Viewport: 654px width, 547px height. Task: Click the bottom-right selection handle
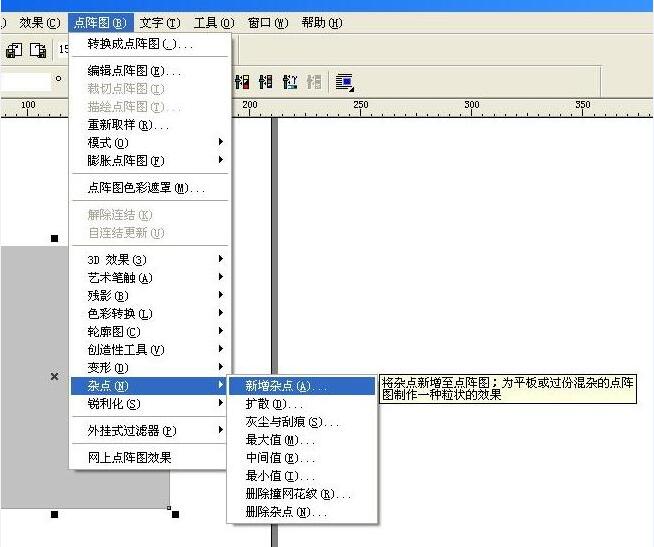(x=176, y=514)
